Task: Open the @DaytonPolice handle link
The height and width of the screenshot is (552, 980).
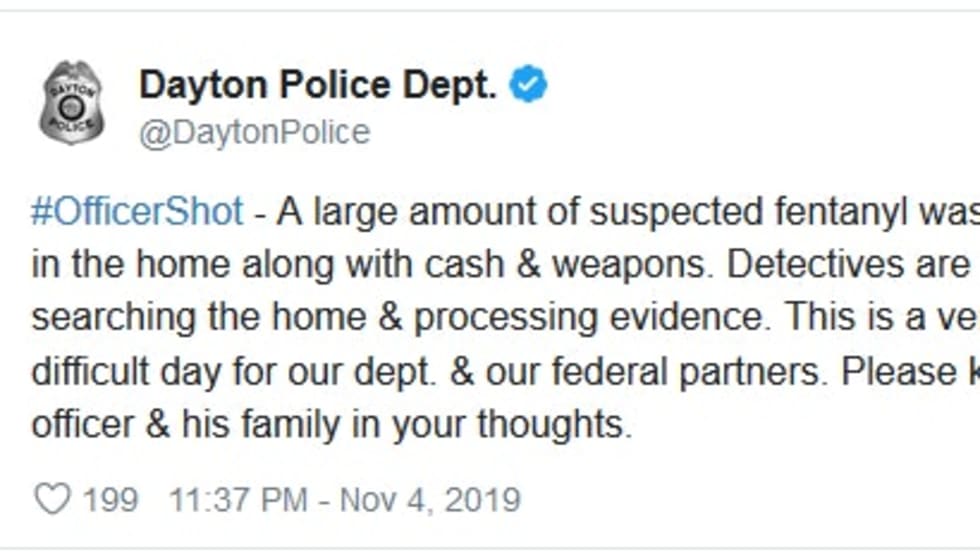Action: (254, 132)
